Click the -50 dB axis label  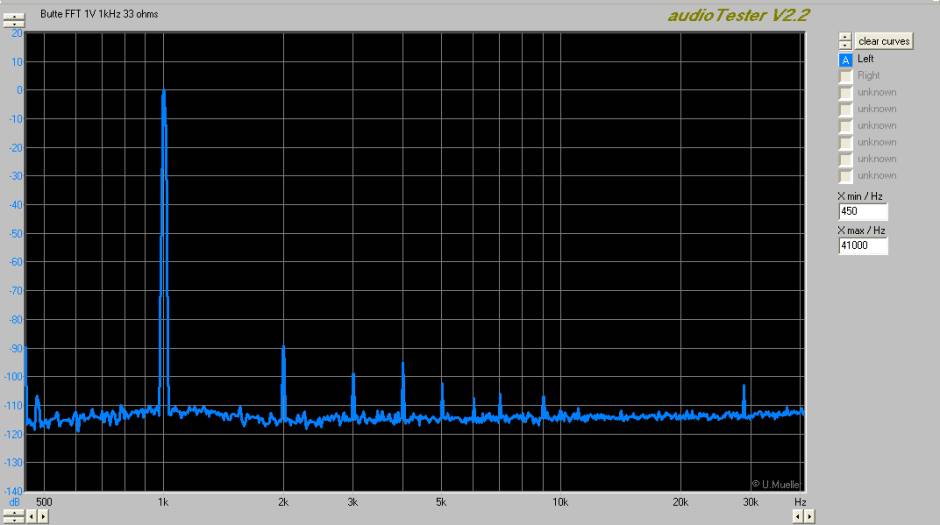pyautogui.click(x=15, y=234)
